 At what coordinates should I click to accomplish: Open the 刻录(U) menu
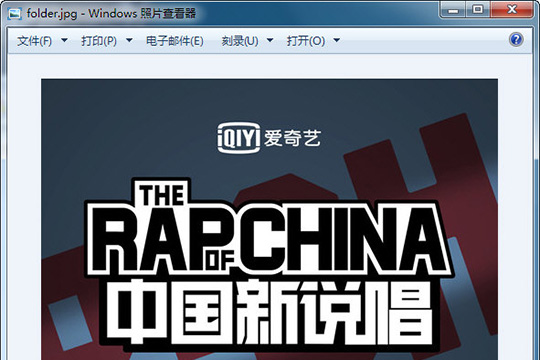tap(240, 41)
